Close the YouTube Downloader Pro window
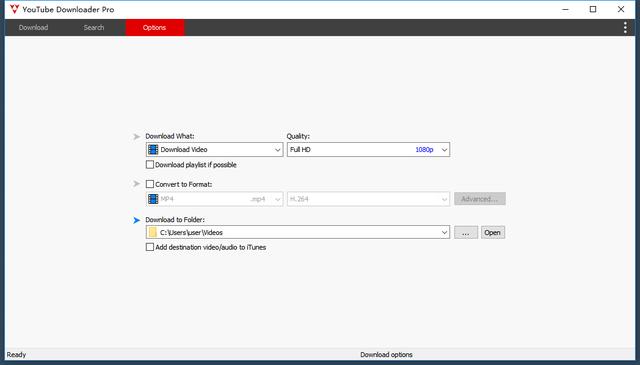 tap(621, 9)
